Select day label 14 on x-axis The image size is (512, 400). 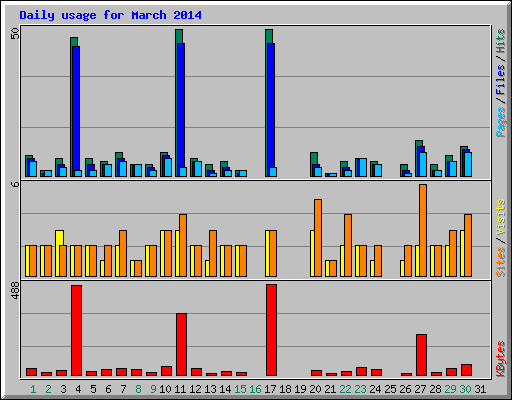pos(225,389)
